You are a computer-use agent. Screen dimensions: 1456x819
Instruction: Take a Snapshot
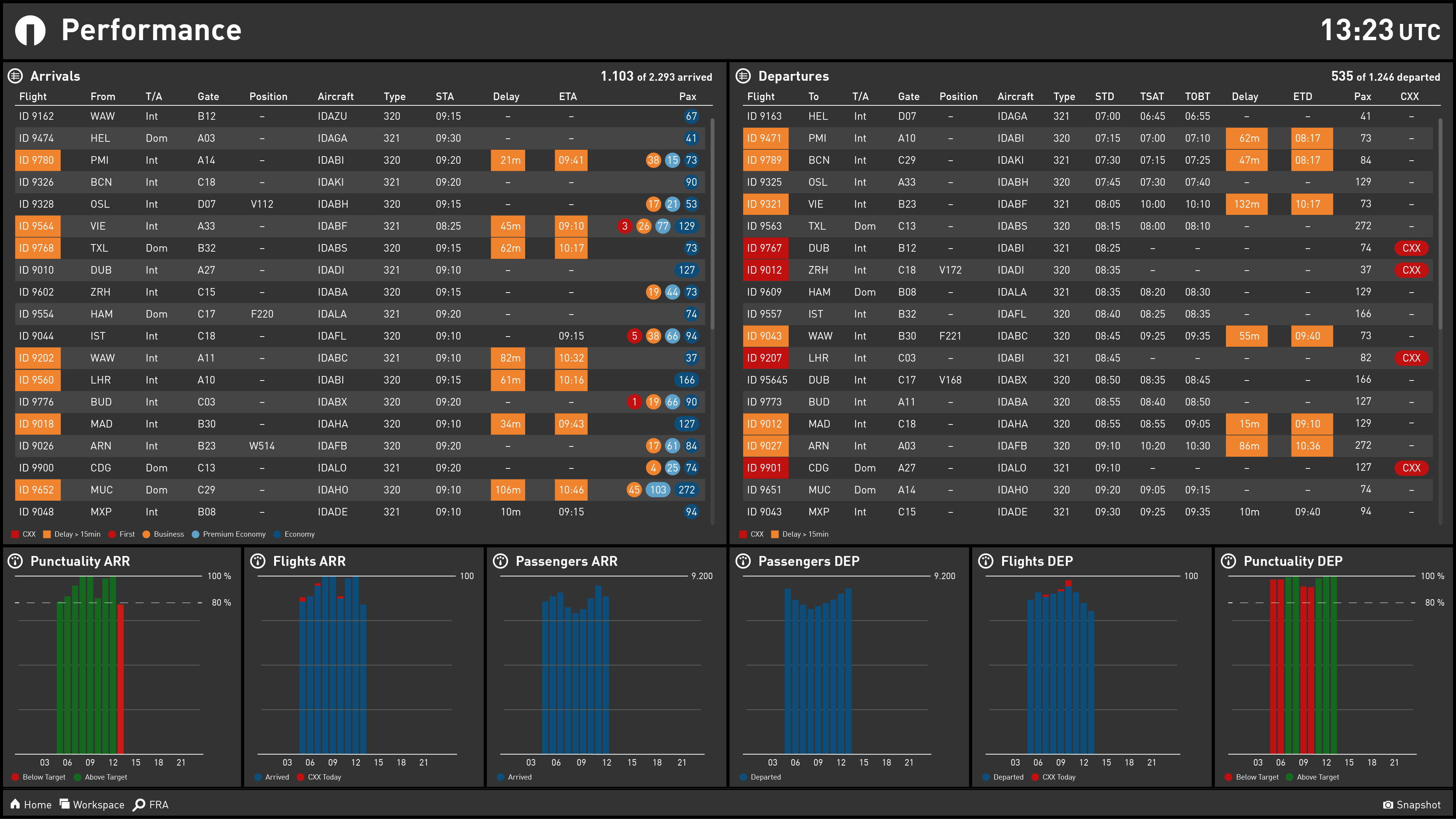1412,805
